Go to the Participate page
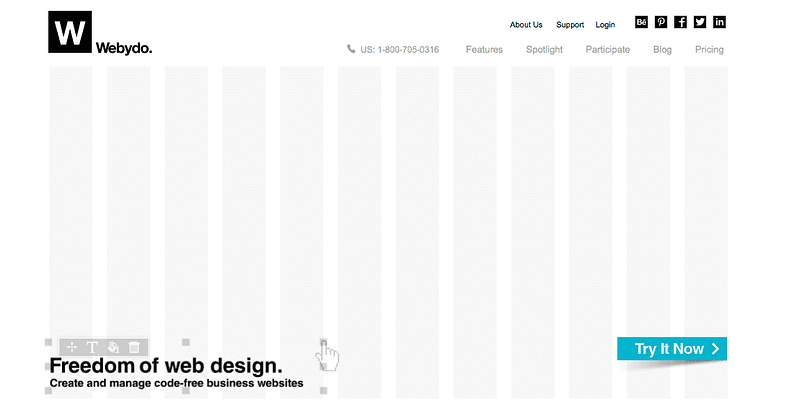This screenshot has width=800, height=418. 608,50
